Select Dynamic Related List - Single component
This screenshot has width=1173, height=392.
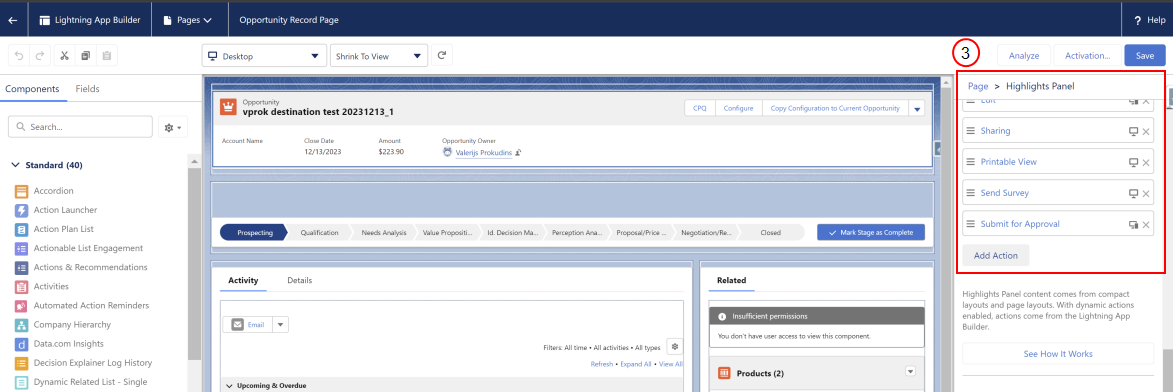pos(80,382)
